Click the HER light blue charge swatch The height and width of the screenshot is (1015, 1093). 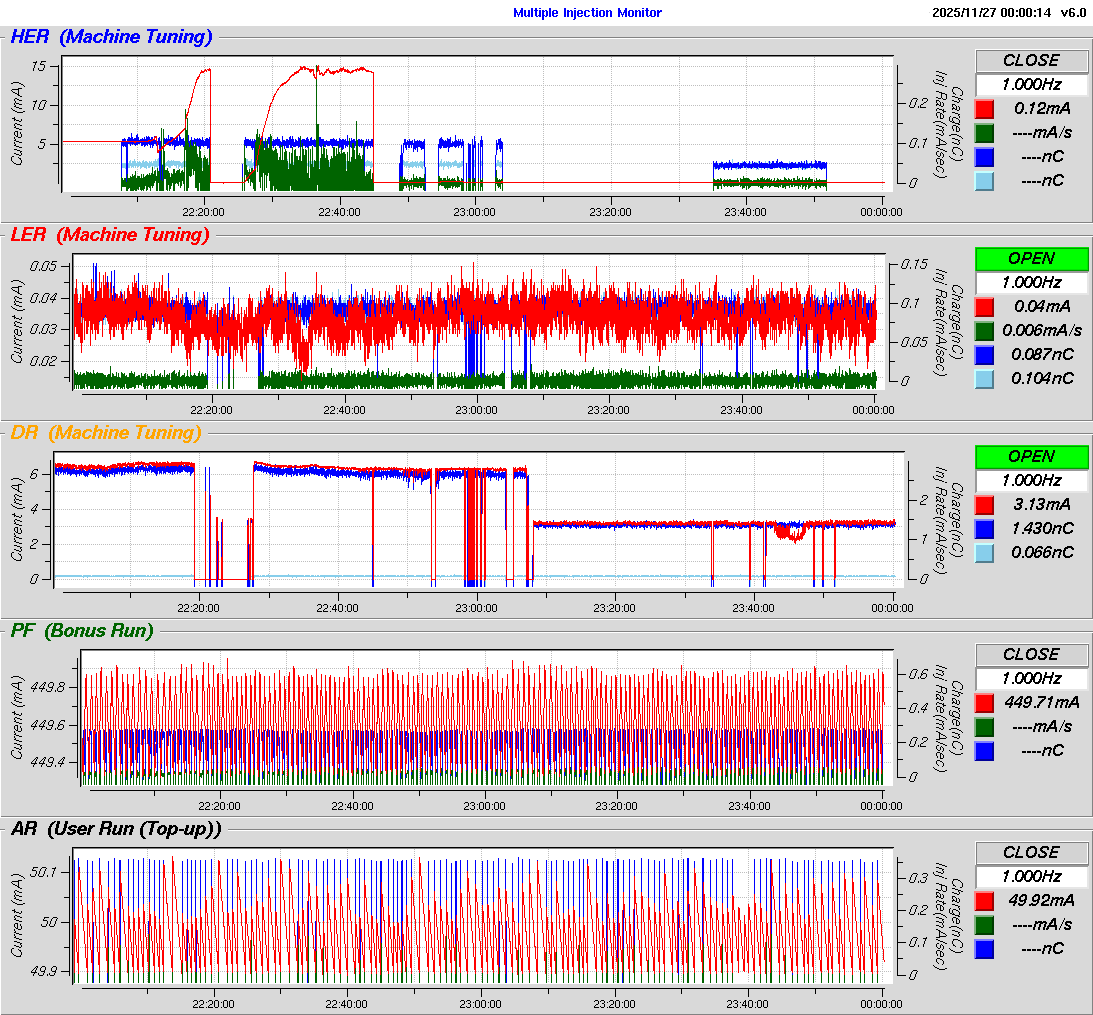[x=985, y=180]
